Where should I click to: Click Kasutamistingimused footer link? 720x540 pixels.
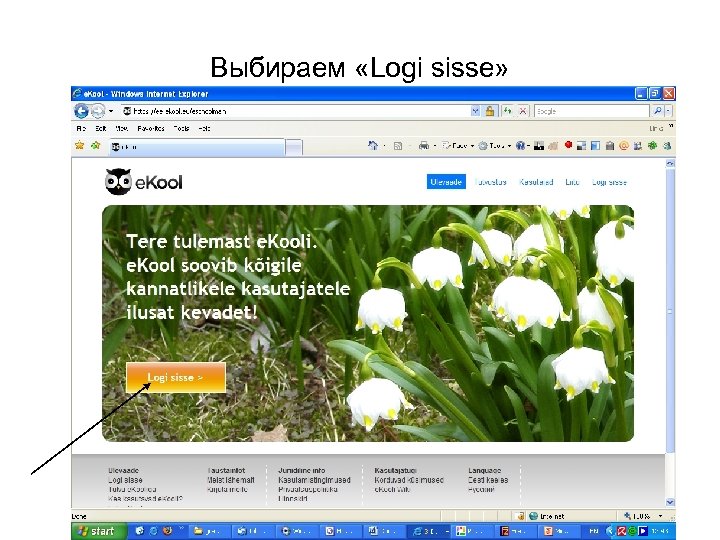tap(314, 480)
